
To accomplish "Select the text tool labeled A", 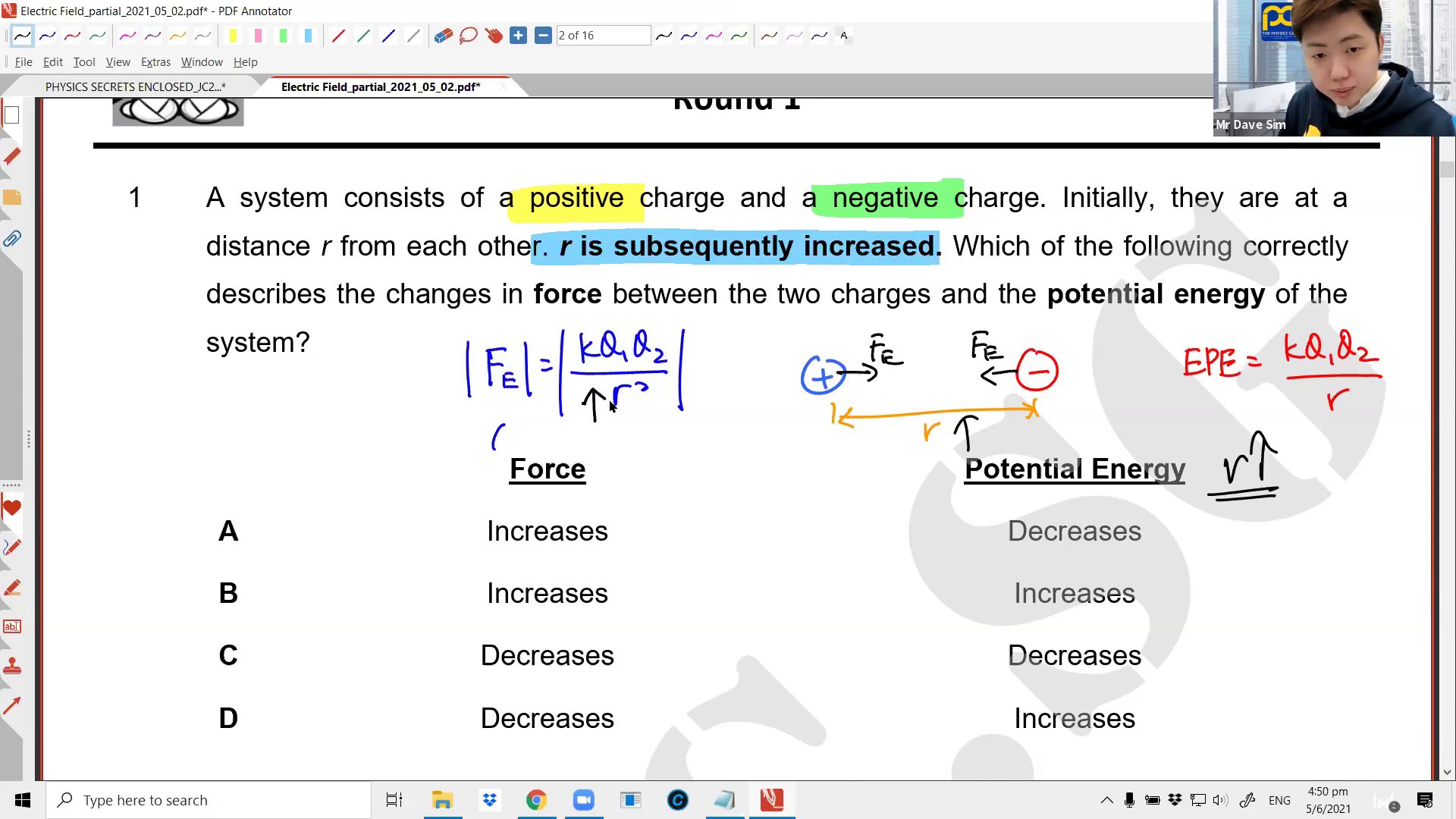I will tap(843, 35).
